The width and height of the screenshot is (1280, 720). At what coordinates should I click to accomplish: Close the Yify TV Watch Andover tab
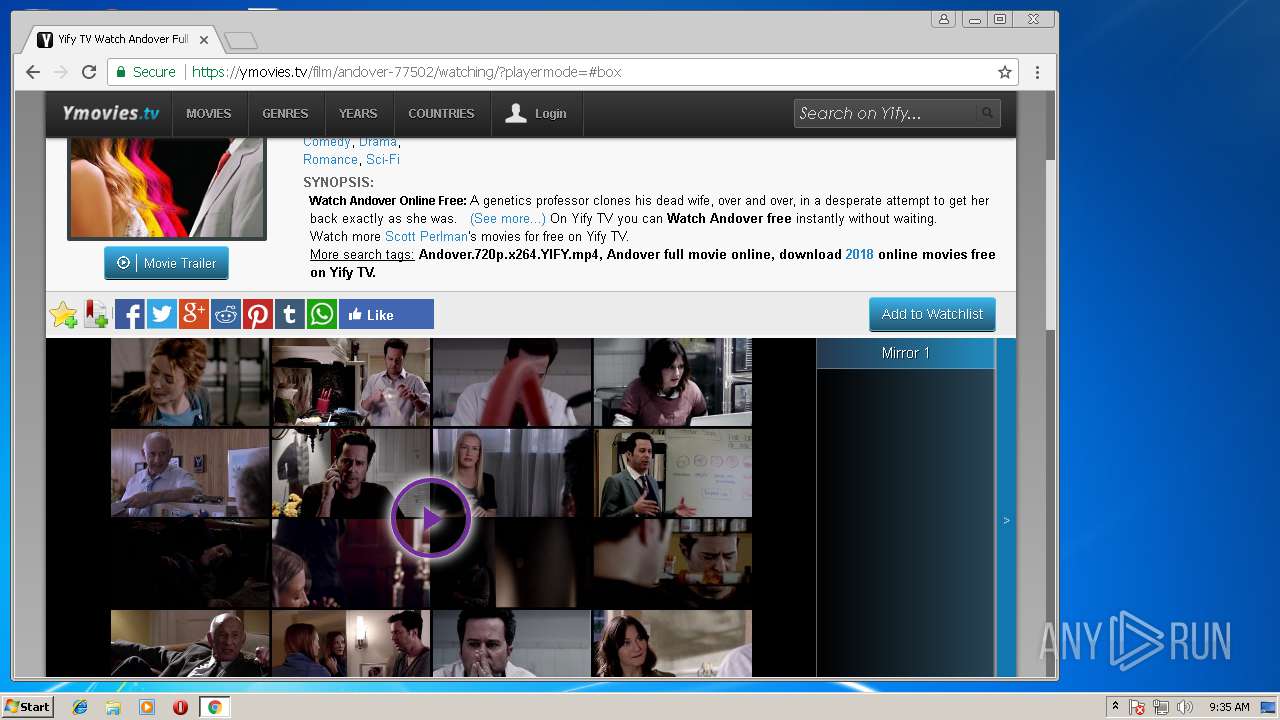coord(204,40)
